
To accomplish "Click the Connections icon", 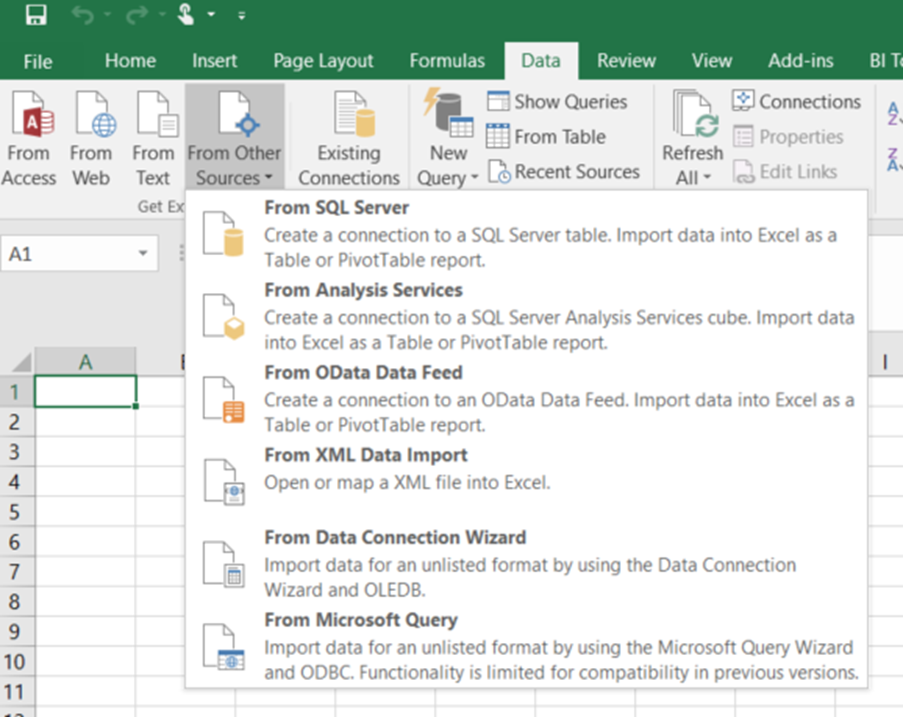I will coord(743,101).
